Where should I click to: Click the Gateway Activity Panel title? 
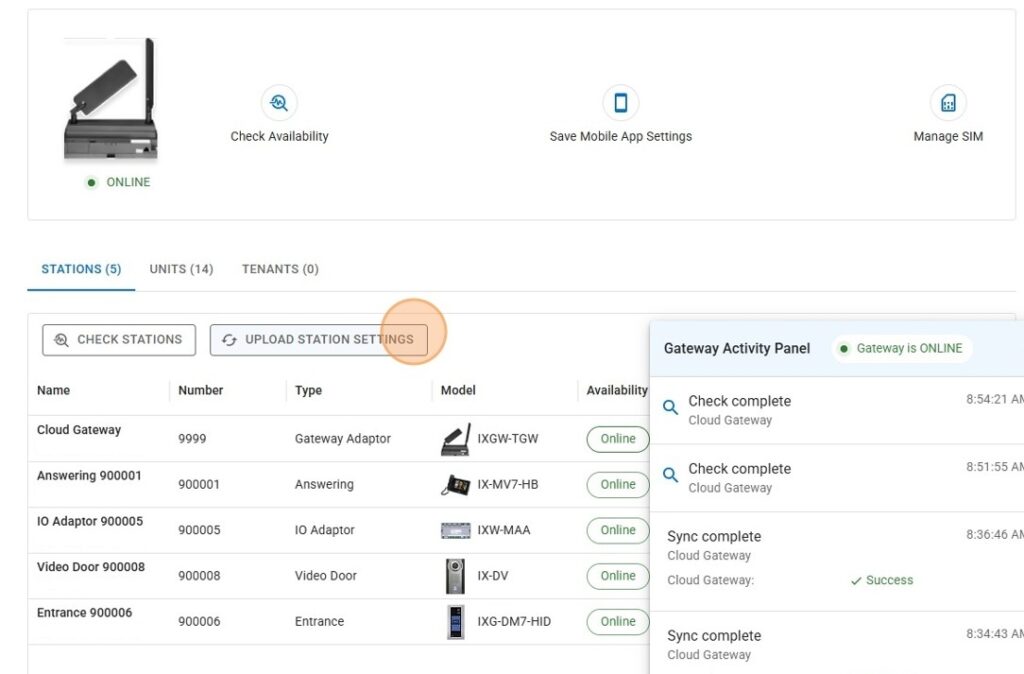[737, 349]
